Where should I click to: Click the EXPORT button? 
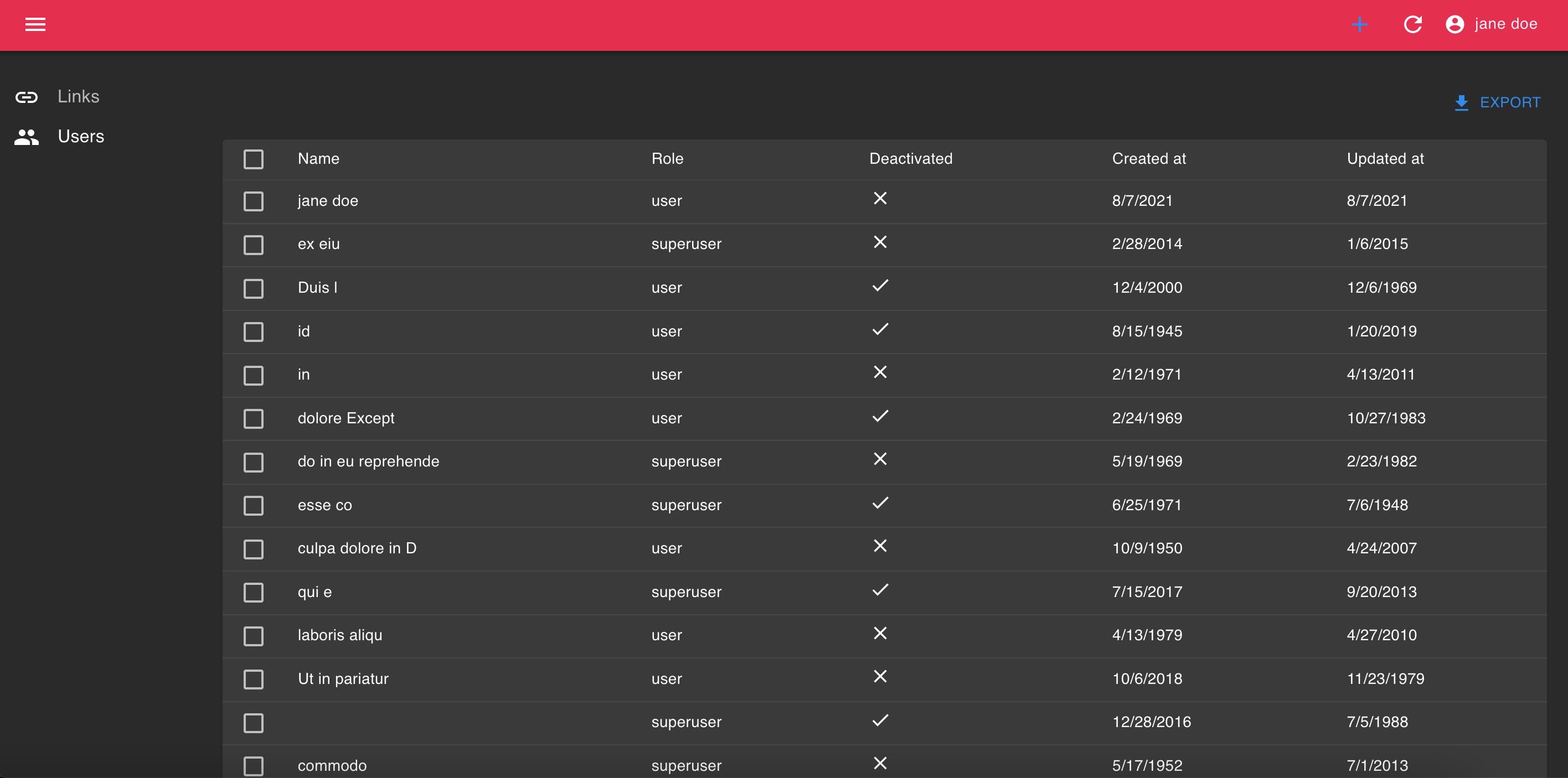[x=1509, y=102]
